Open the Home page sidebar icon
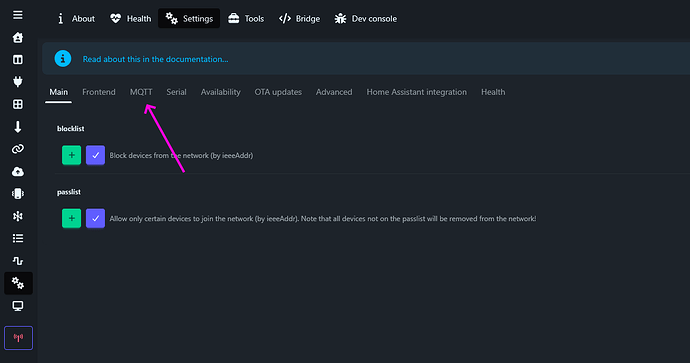This screenshot has width=690, height=363. [18, 37]
